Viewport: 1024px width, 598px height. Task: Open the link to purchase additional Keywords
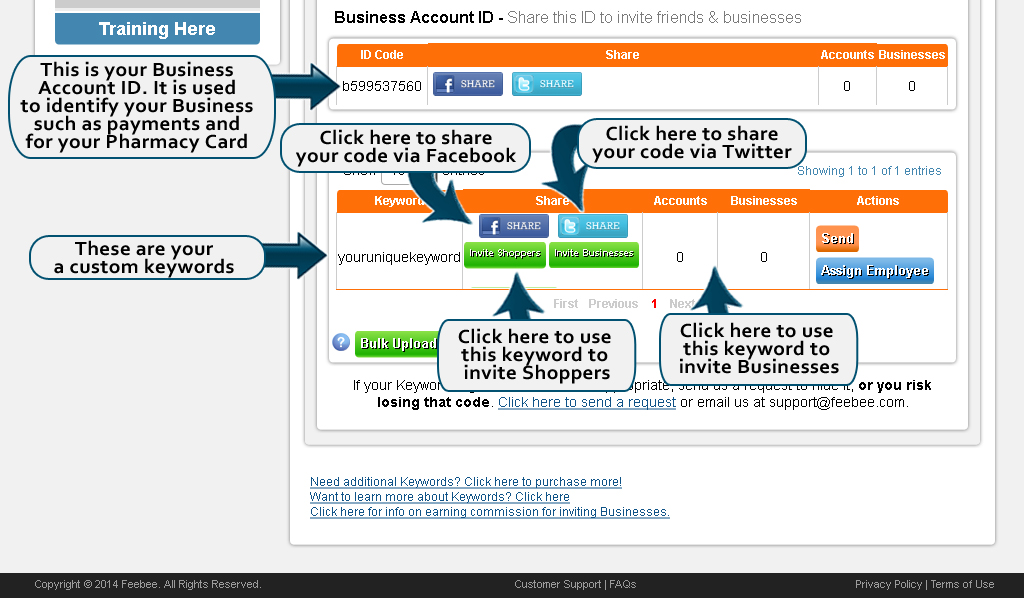pyautogui.click(x=465, y=482)
